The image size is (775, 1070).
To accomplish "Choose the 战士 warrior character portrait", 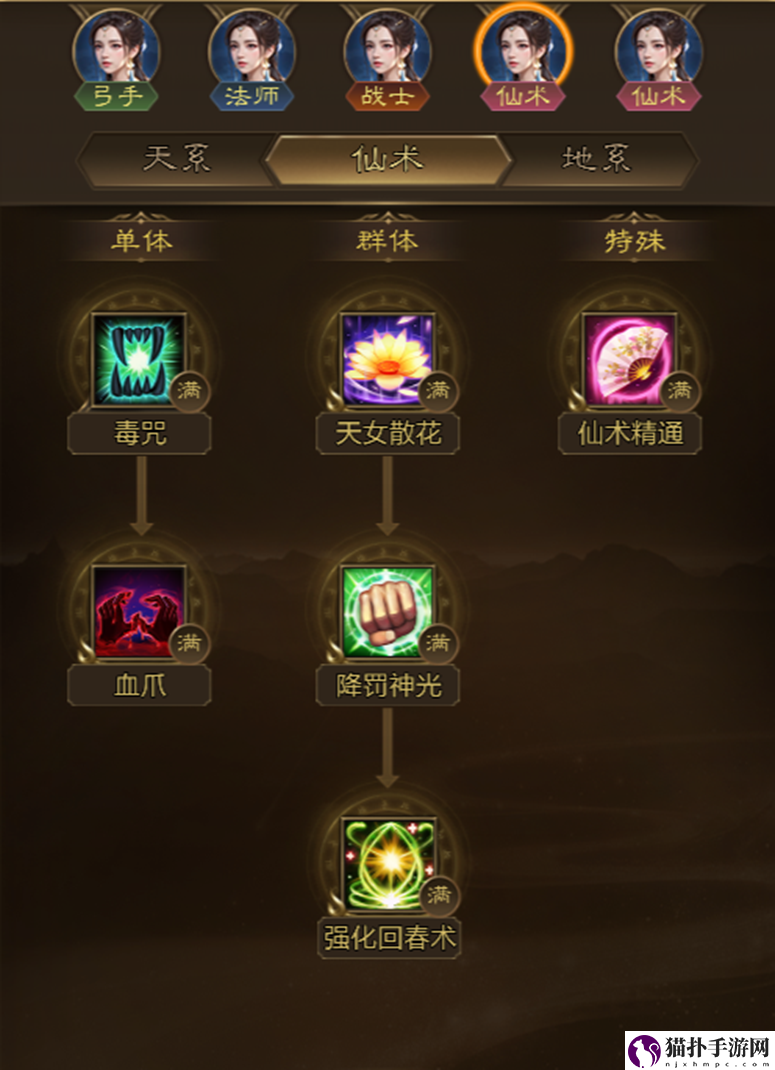I will click(x=387, y=58).
